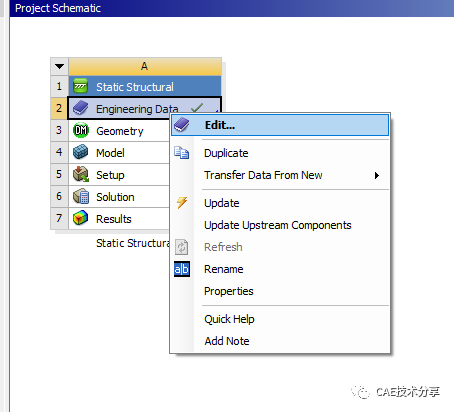Click the Static Structural caption below the system

tap(133, 243)
